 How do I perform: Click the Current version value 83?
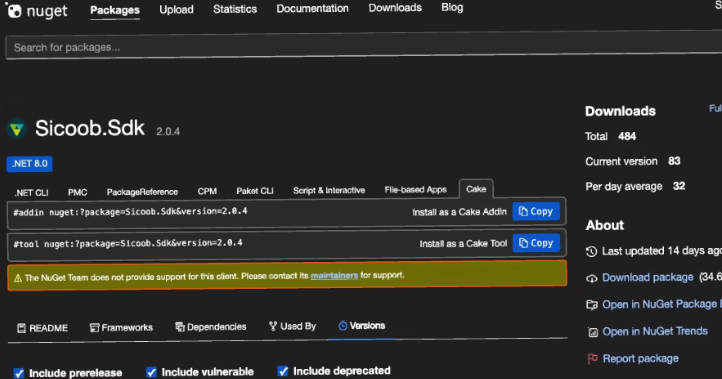(674, 161)
